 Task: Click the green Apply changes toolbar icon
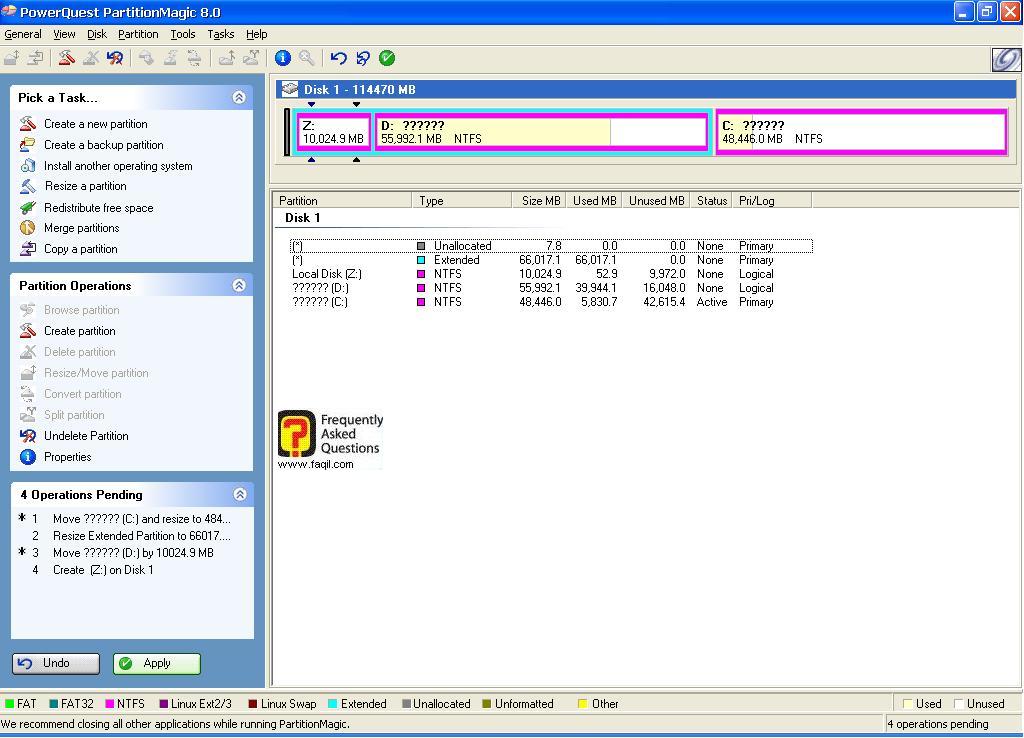tap(387, 58)
